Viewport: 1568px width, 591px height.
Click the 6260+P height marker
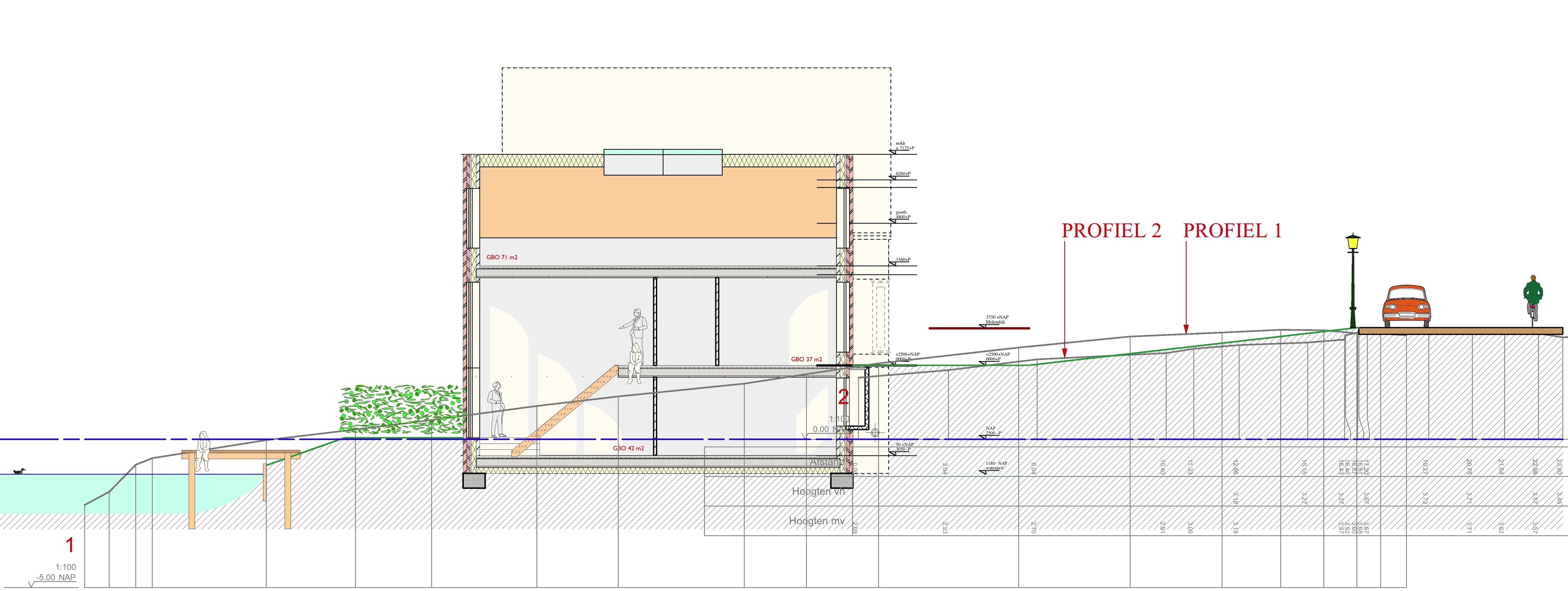(x=903, y=174)
